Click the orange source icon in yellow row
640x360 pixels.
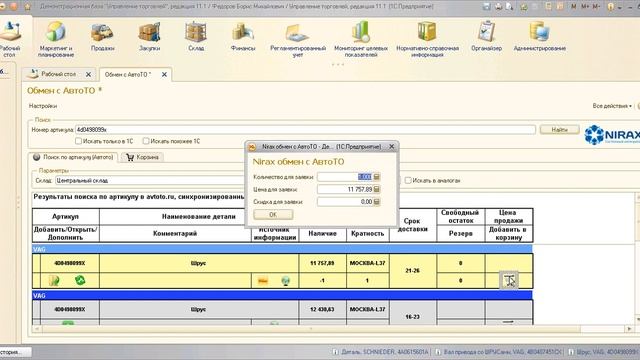point(263,281)
